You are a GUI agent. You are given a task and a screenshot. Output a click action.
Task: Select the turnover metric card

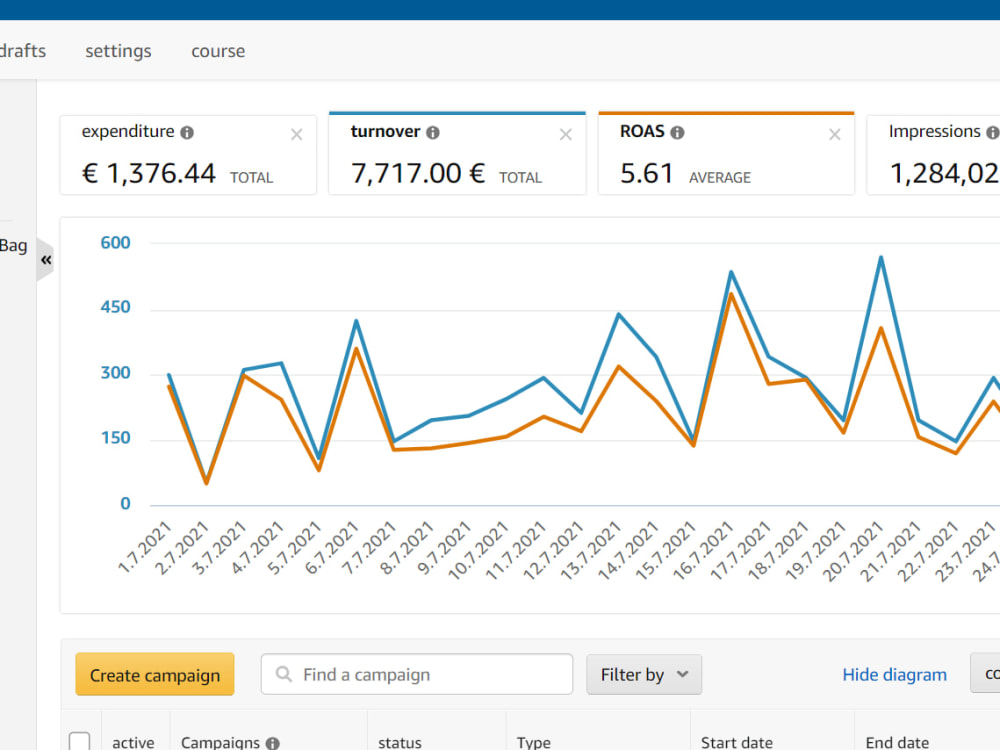pos(457,154)
